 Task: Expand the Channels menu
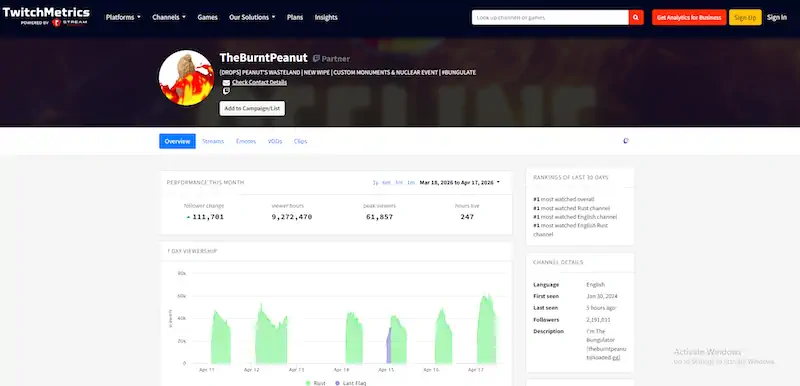coord(169,17)
